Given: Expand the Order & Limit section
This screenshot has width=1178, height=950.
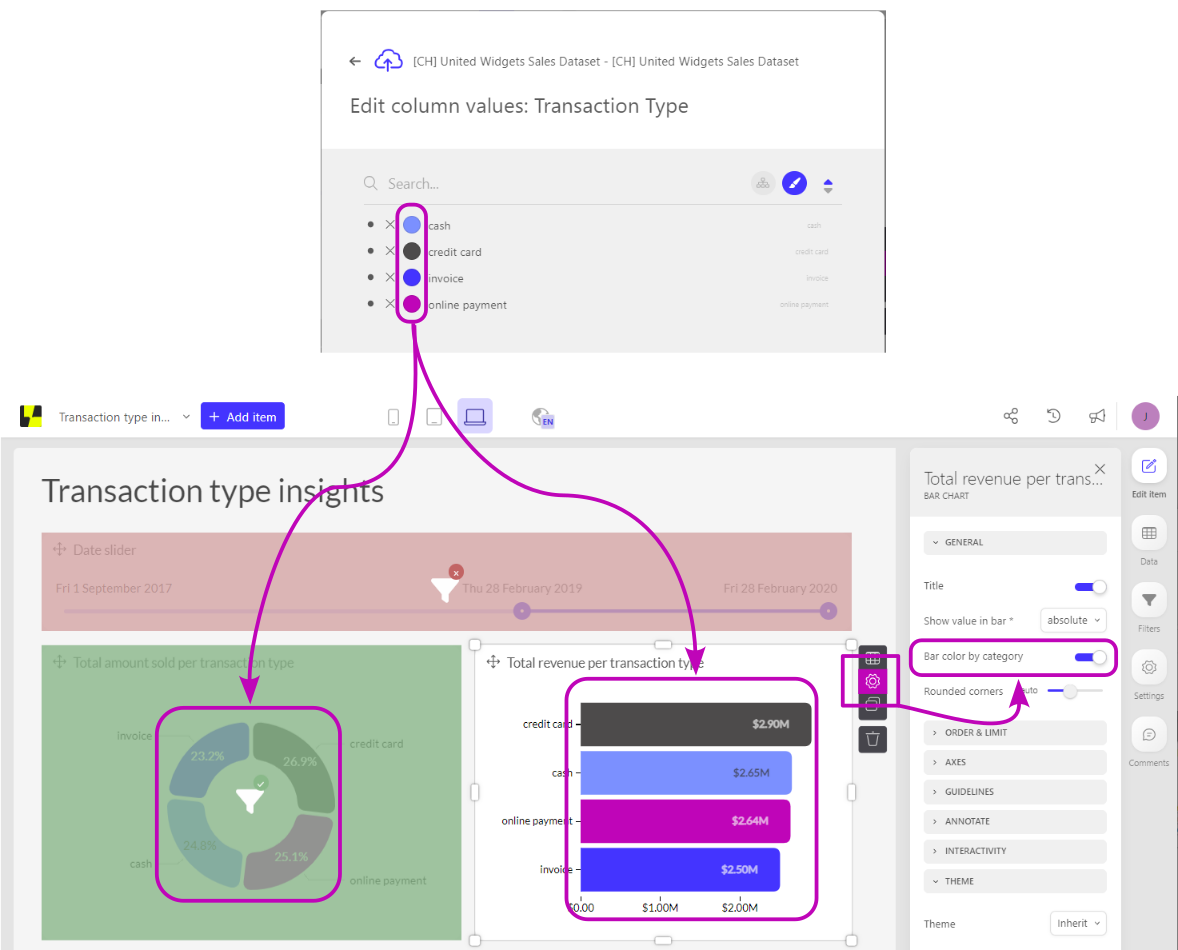Looking at the screenshot, I should coord(1015,733).
